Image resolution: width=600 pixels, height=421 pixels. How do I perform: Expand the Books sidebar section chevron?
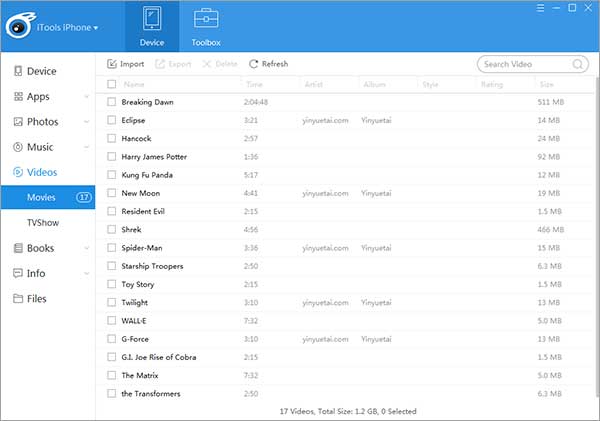(x=85, y=248)
